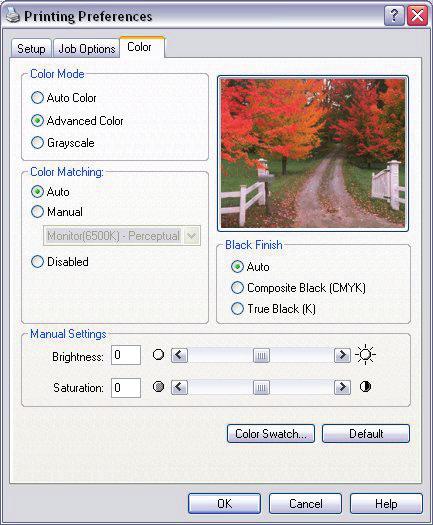Viewport: 433px width, 525px height.
Task: Click the low brightness circle icon
Action: [158, 355]
